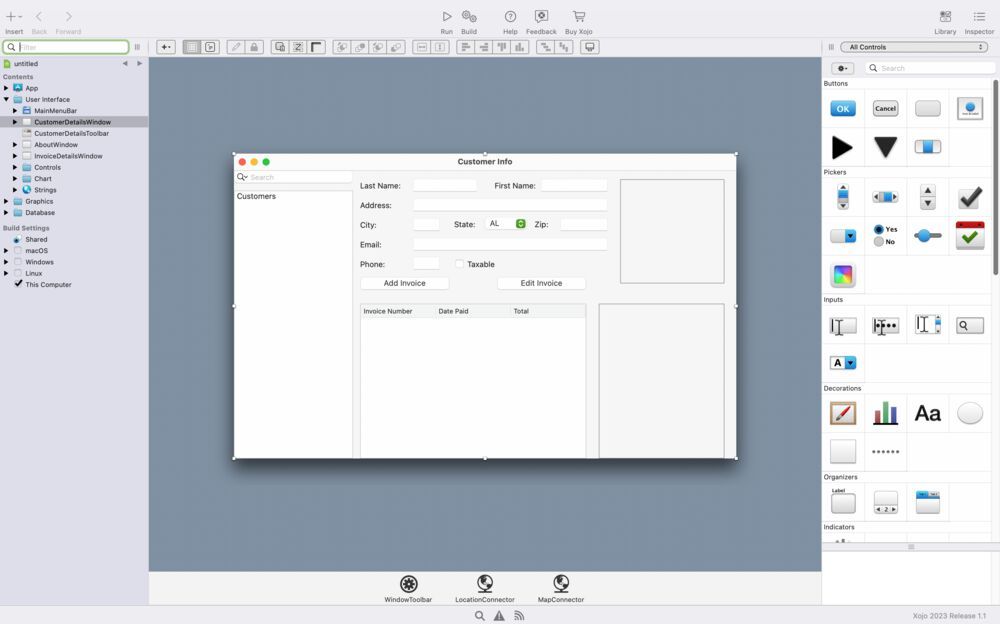Open the Library panel icon

click(945, 17)
